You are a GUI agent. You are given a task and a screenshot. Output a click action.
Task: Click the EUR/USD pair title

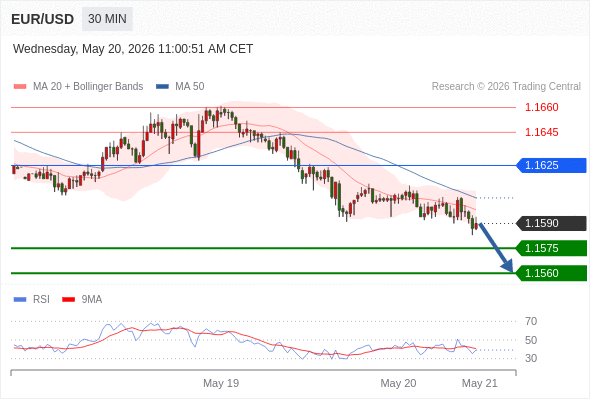point(43,19)
